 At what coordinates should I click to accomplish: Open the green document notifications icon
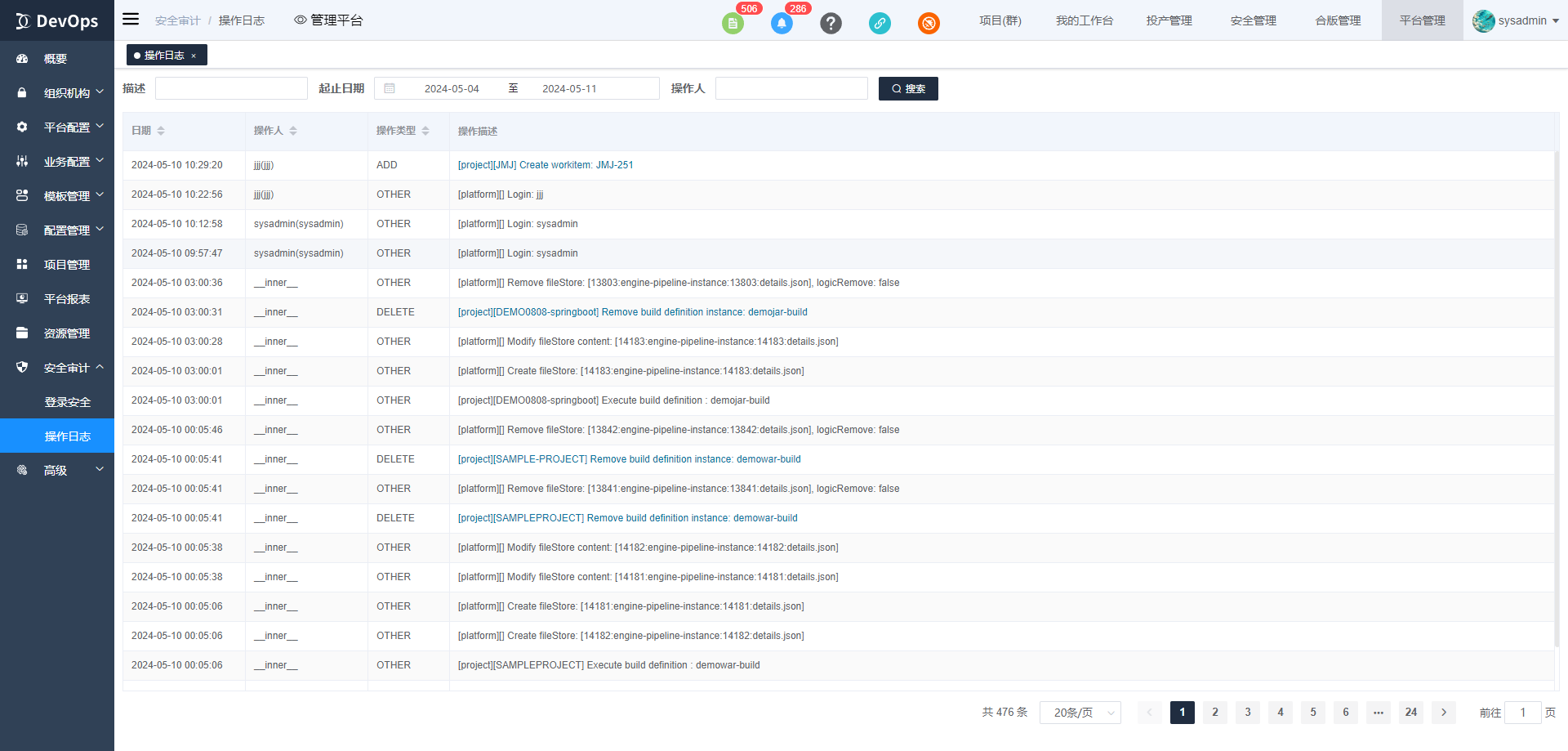point(733,24)
